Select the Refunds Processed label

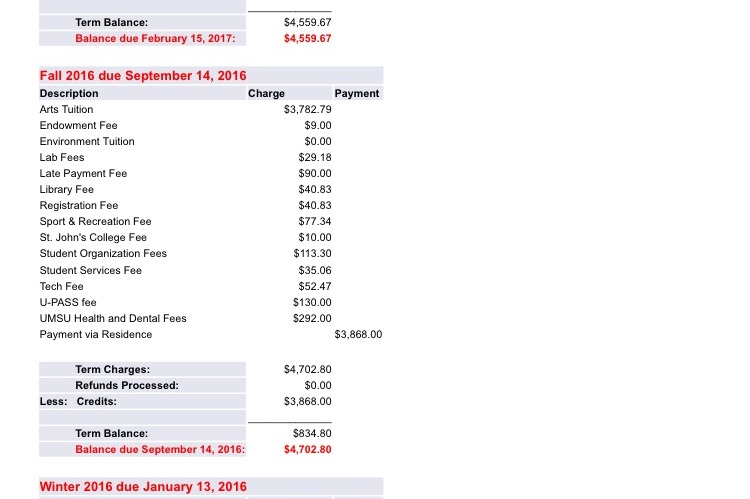(127, 385)
